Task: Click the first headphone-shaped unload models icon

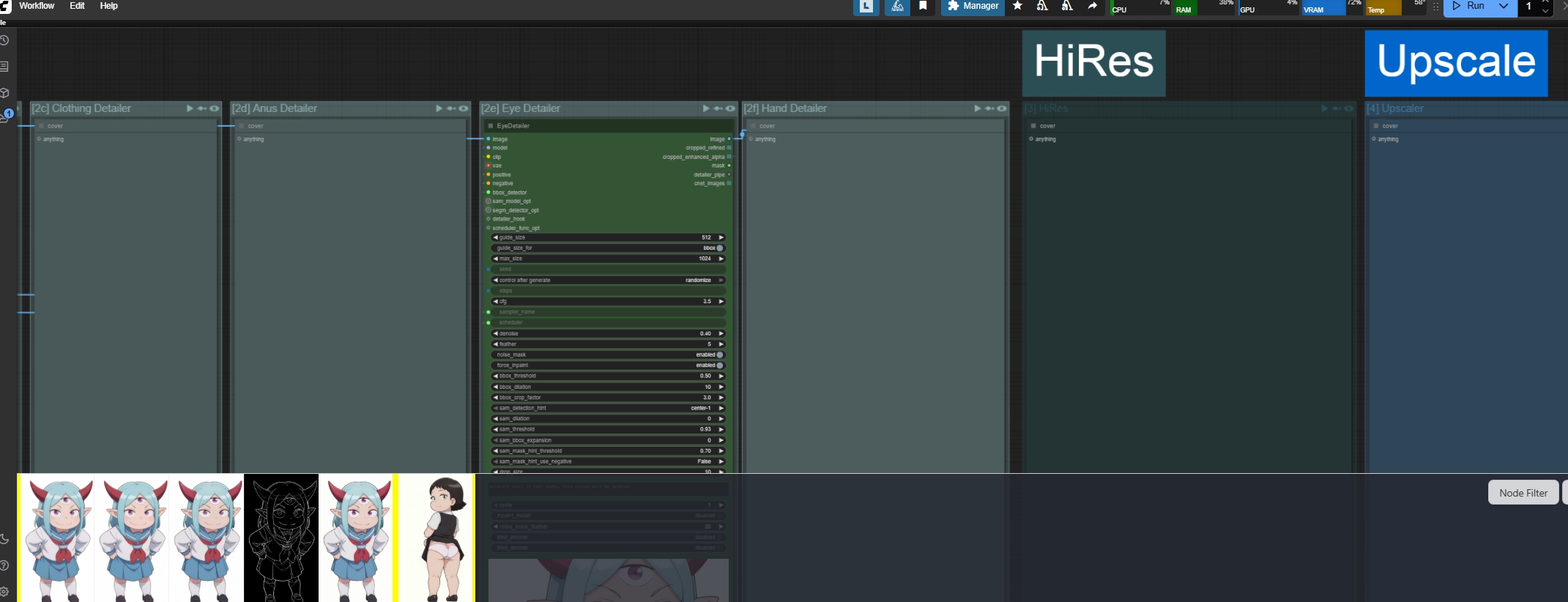Action: [x=1042, y=6]
